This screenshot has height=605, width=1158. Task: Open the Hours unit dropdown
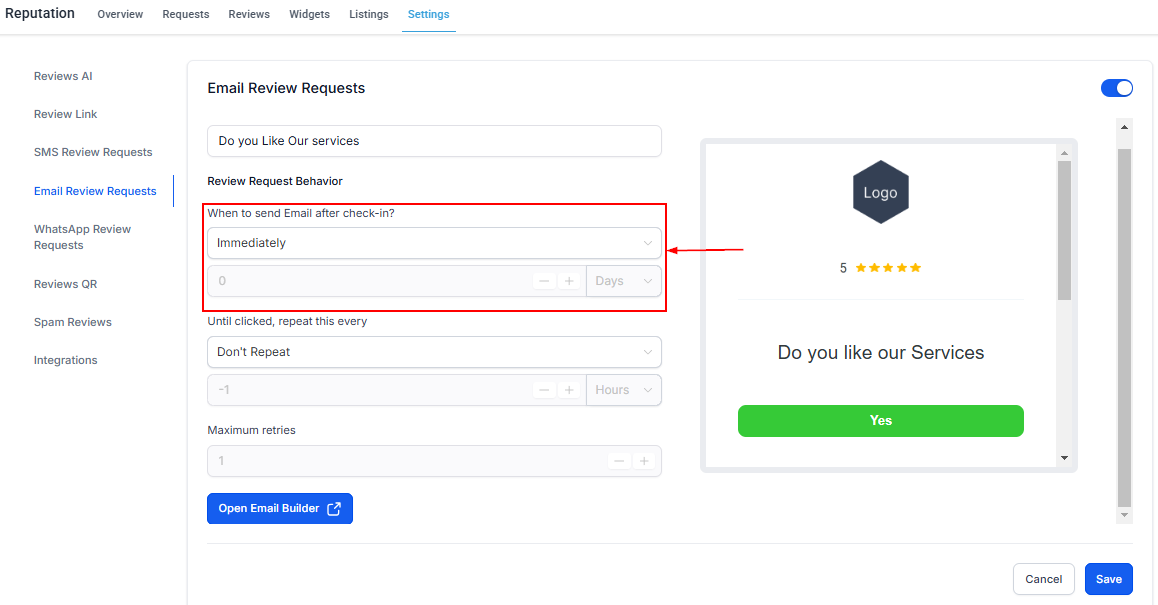[623, 390]
